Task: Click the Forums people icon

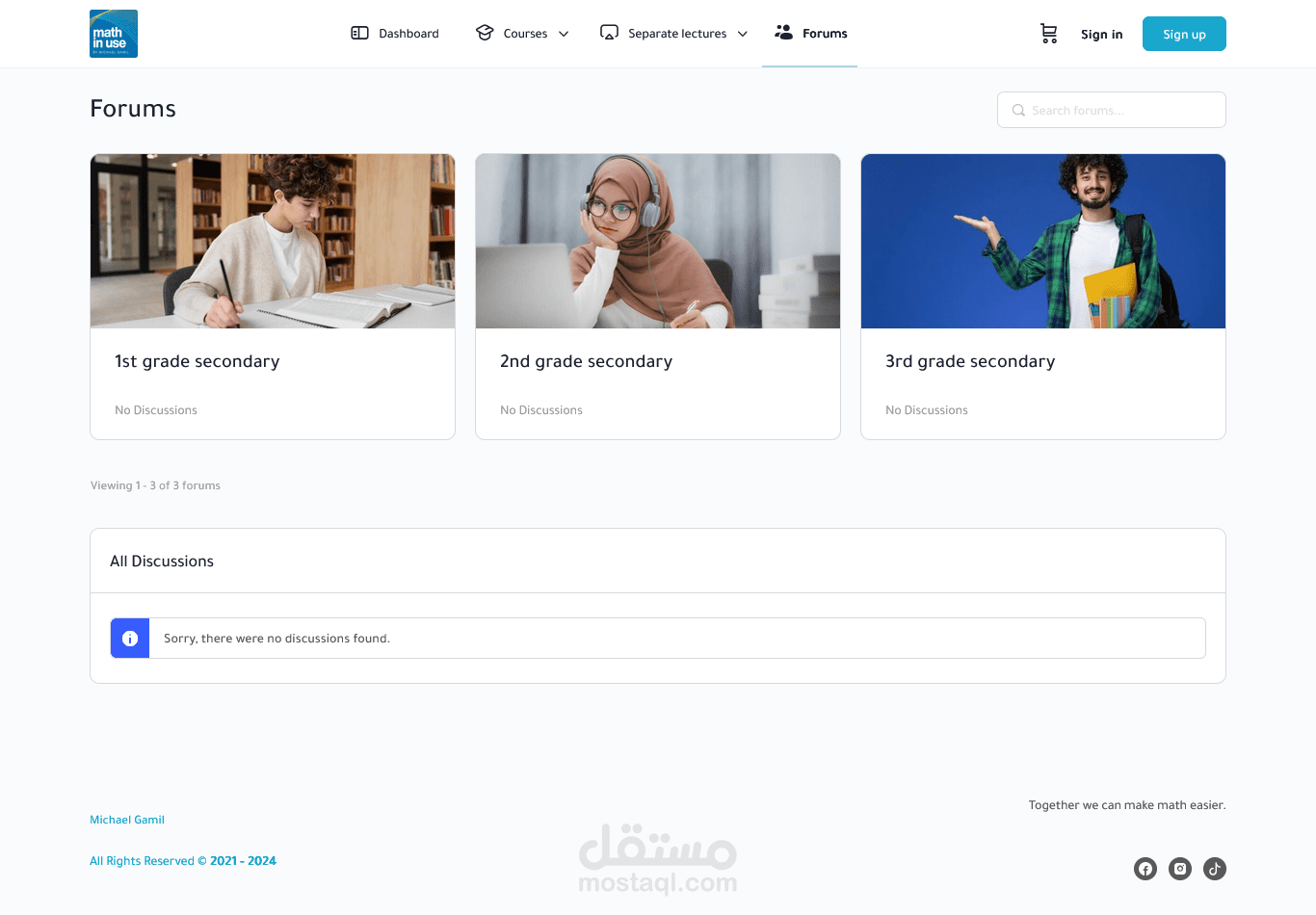Action: pos(784,32)
